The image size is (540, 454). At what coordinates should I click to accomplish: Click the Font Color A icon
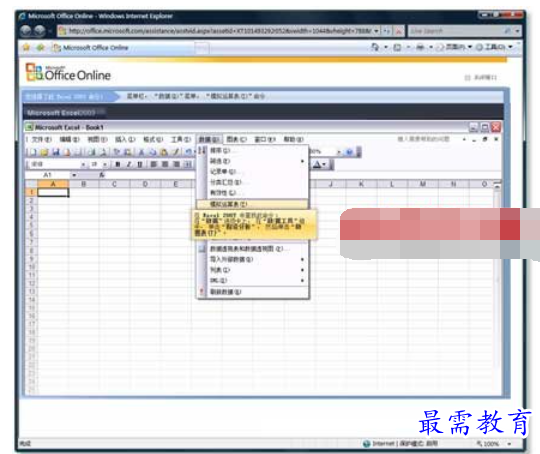[x=317, y=165]
